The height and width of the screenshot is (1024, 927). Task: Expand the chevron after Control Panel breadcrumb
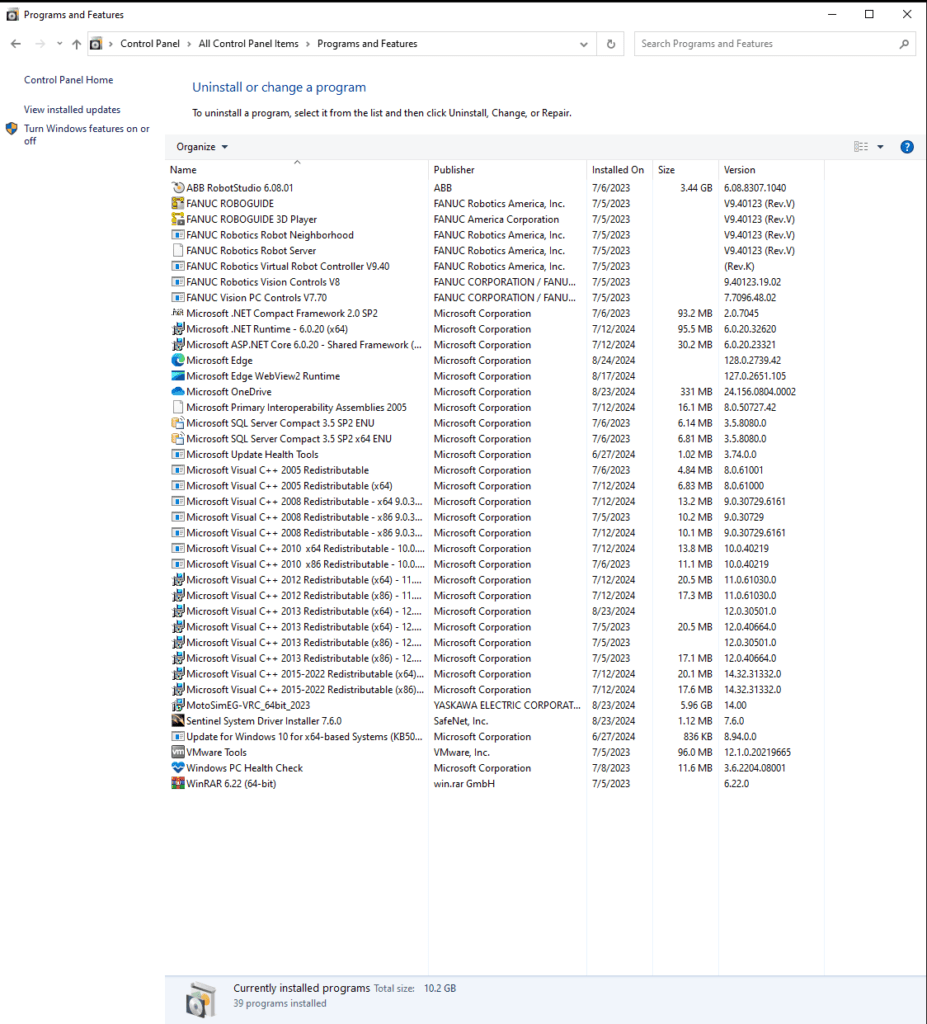coord(189,44)
